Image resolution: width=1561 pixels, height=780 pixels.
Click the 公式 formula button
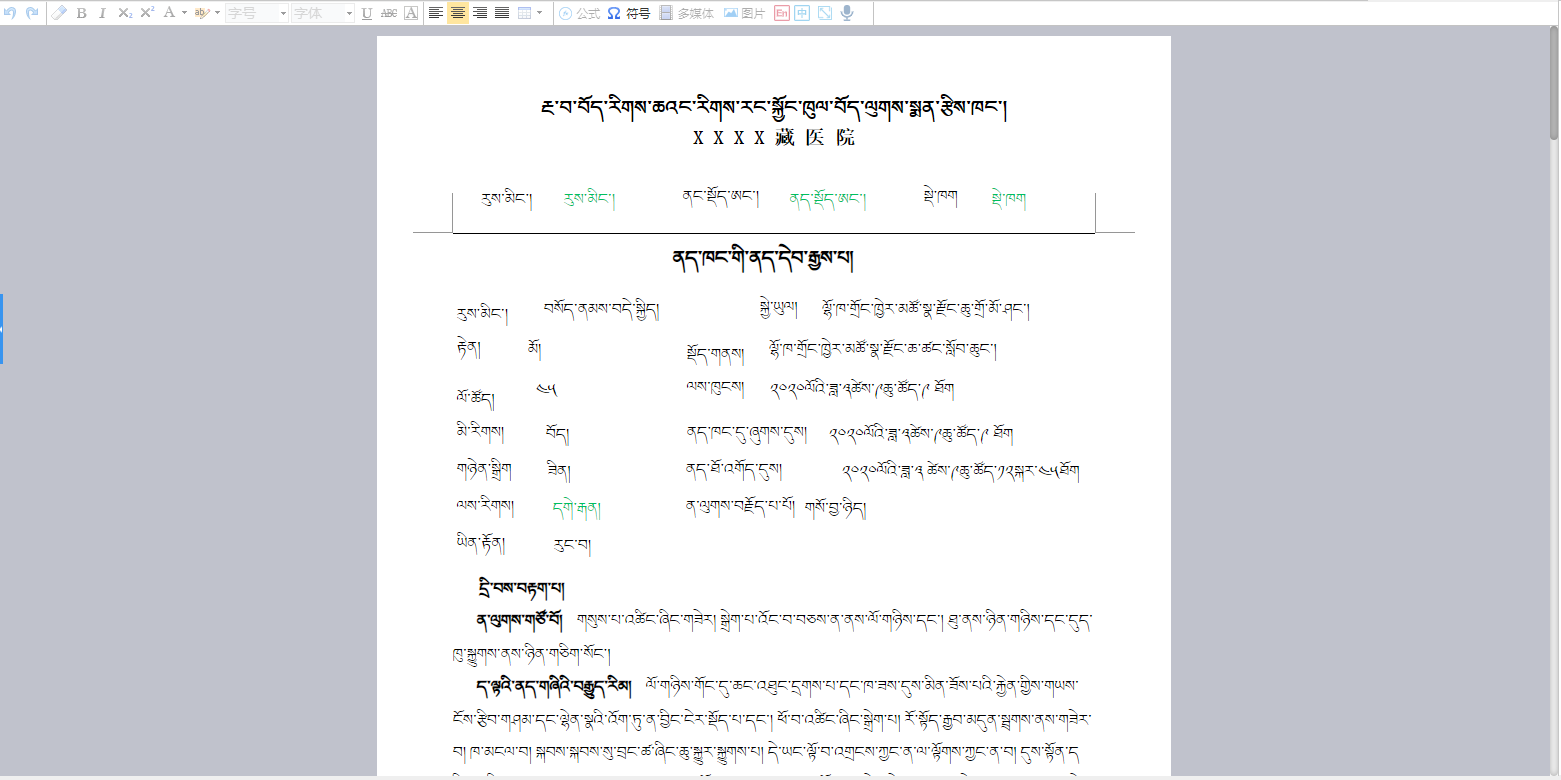point(579,13)
